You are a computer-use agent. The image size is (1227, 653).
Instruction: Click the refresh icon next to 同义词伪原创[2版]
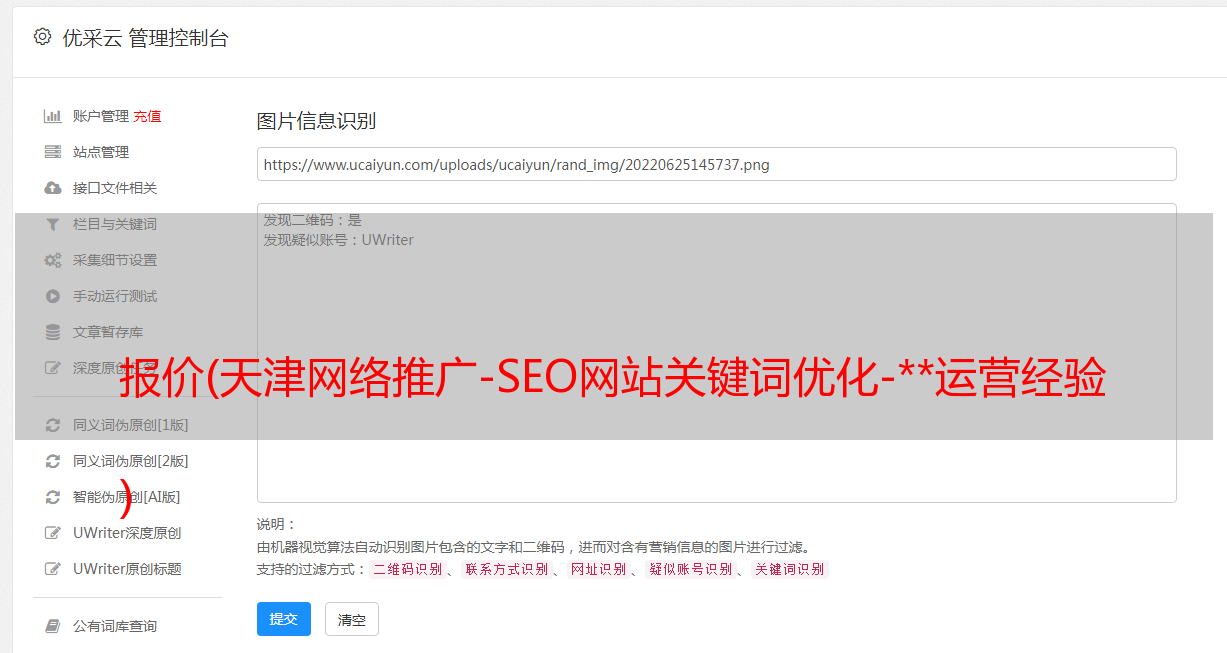53,461
